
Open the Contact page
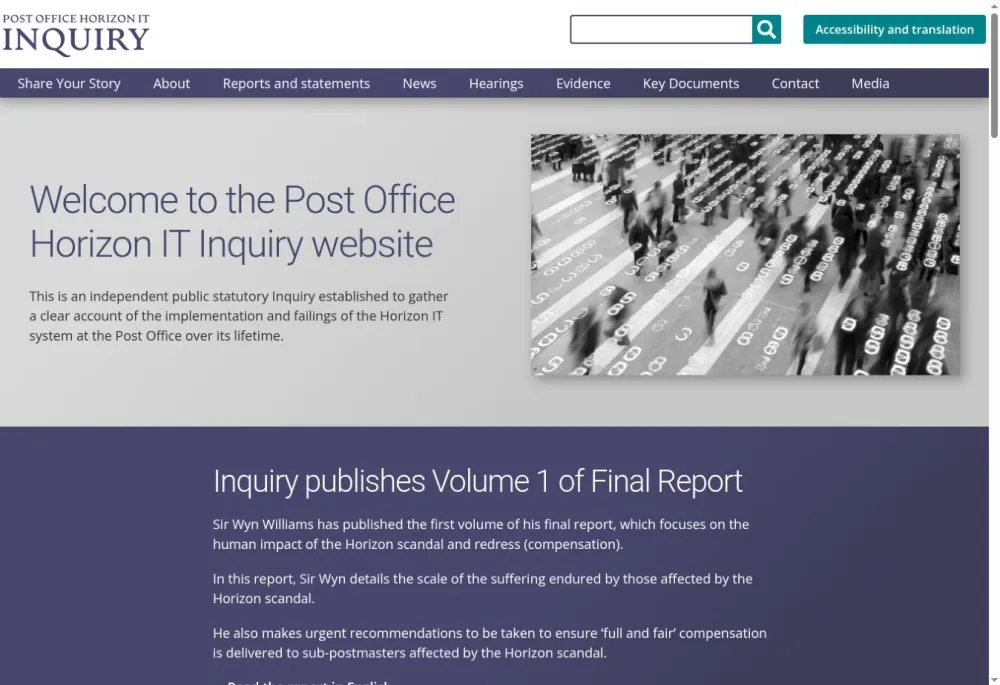tap(795, 84)
